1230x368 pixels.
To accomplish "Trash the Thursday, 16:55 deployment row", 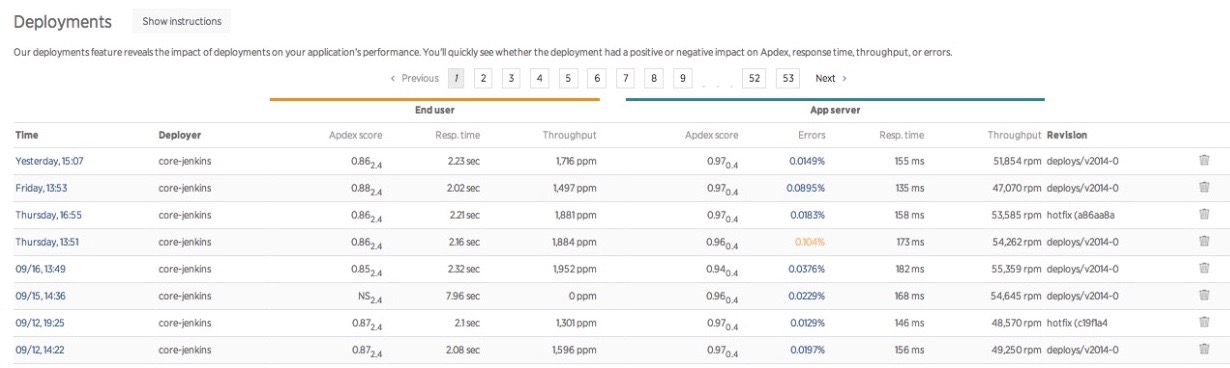I will click(x=1204, y=214).
